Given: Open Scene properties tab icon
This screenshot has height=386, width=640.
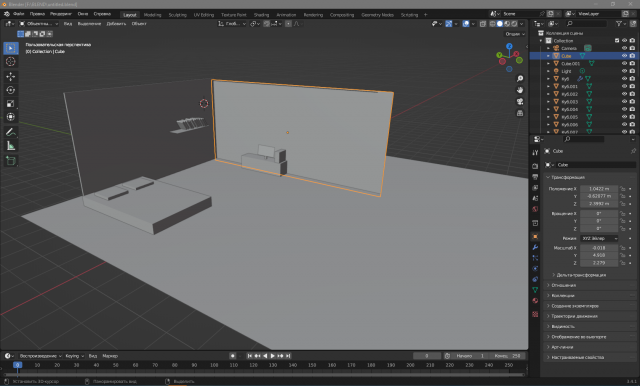Looking at the screenshot, I should pos(535,198).
